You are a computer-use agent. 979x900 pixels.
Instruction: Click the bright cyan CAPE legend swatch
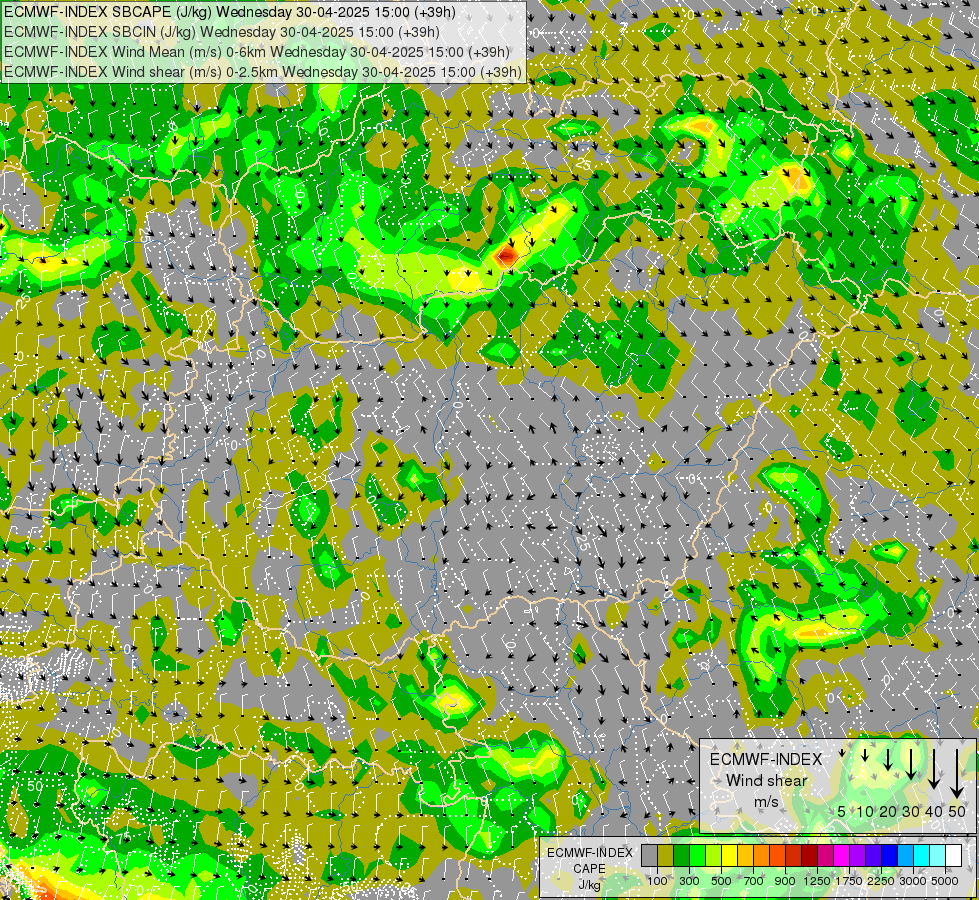[x=922, y=855]
